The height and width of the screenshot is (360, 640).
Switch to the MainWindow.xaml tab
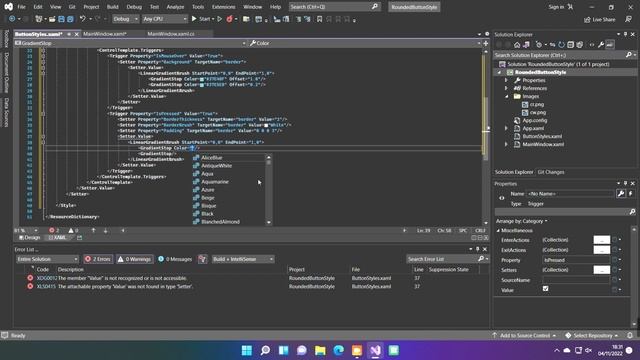[x=105, y=34]
